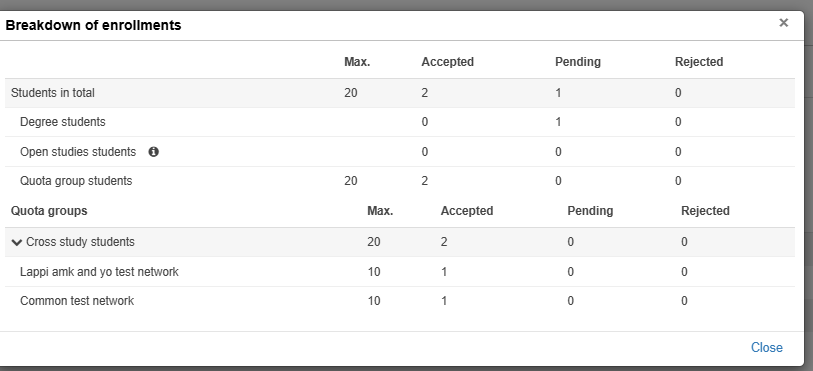Screen dimensions: 813x371
Task: Click the top Pending column header
Action: click(578, 62)
